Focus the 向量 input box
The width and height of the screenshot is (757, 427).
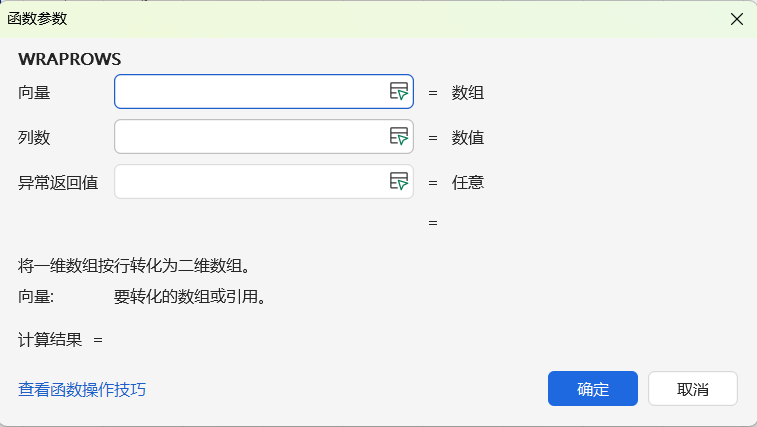click(x=250, y=92)
